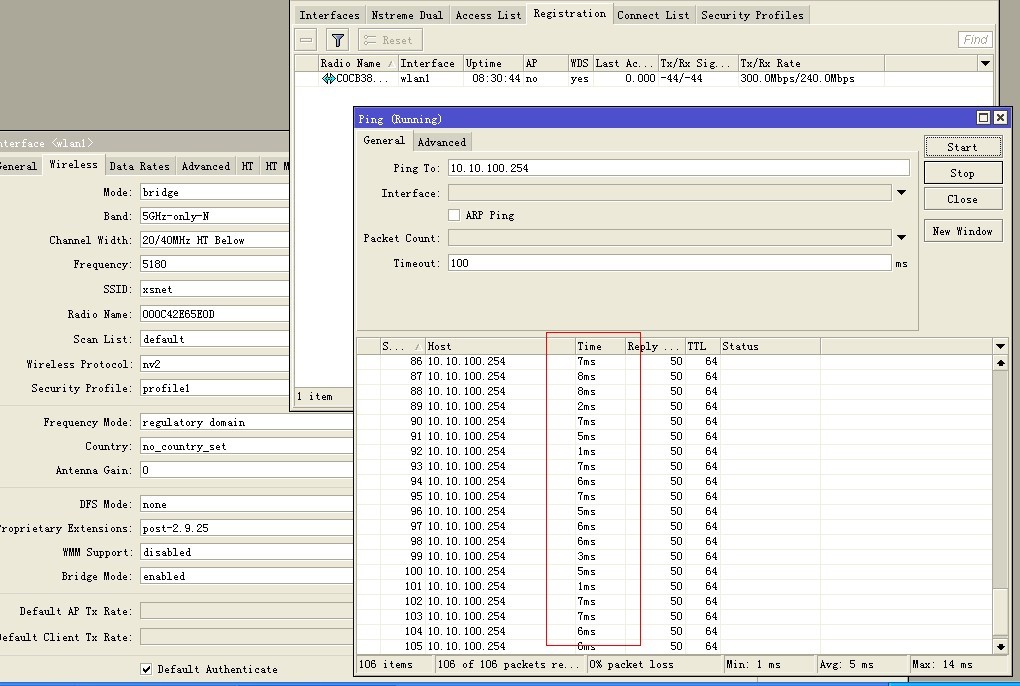Open column chooser dropdown in ping results

pyautogui.click(x=1001, y=346)
